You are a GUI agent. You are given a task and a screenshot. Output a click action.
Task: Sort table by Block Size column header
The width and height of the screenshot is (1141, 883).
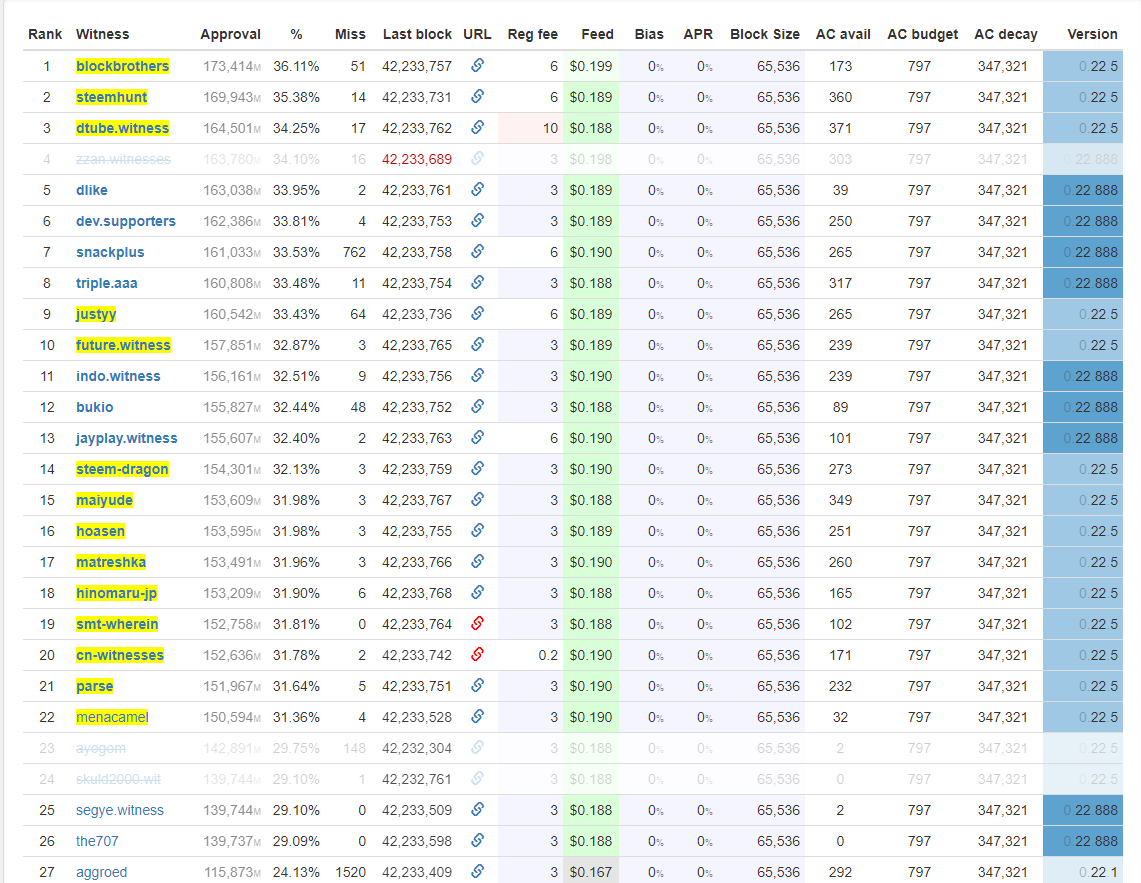765,34
